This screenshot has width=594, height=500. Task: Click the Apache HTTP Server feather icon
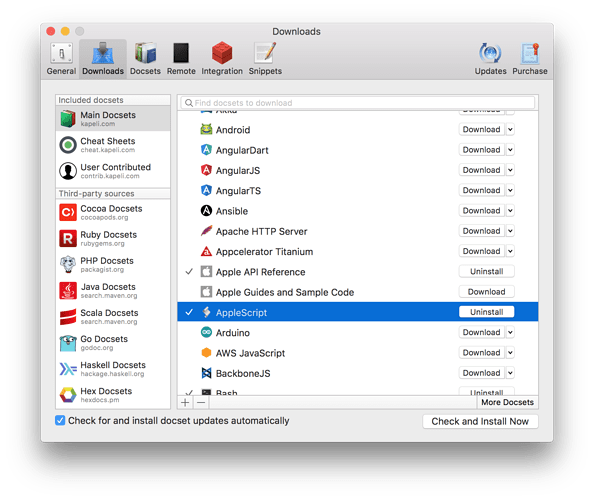[206, 231]
